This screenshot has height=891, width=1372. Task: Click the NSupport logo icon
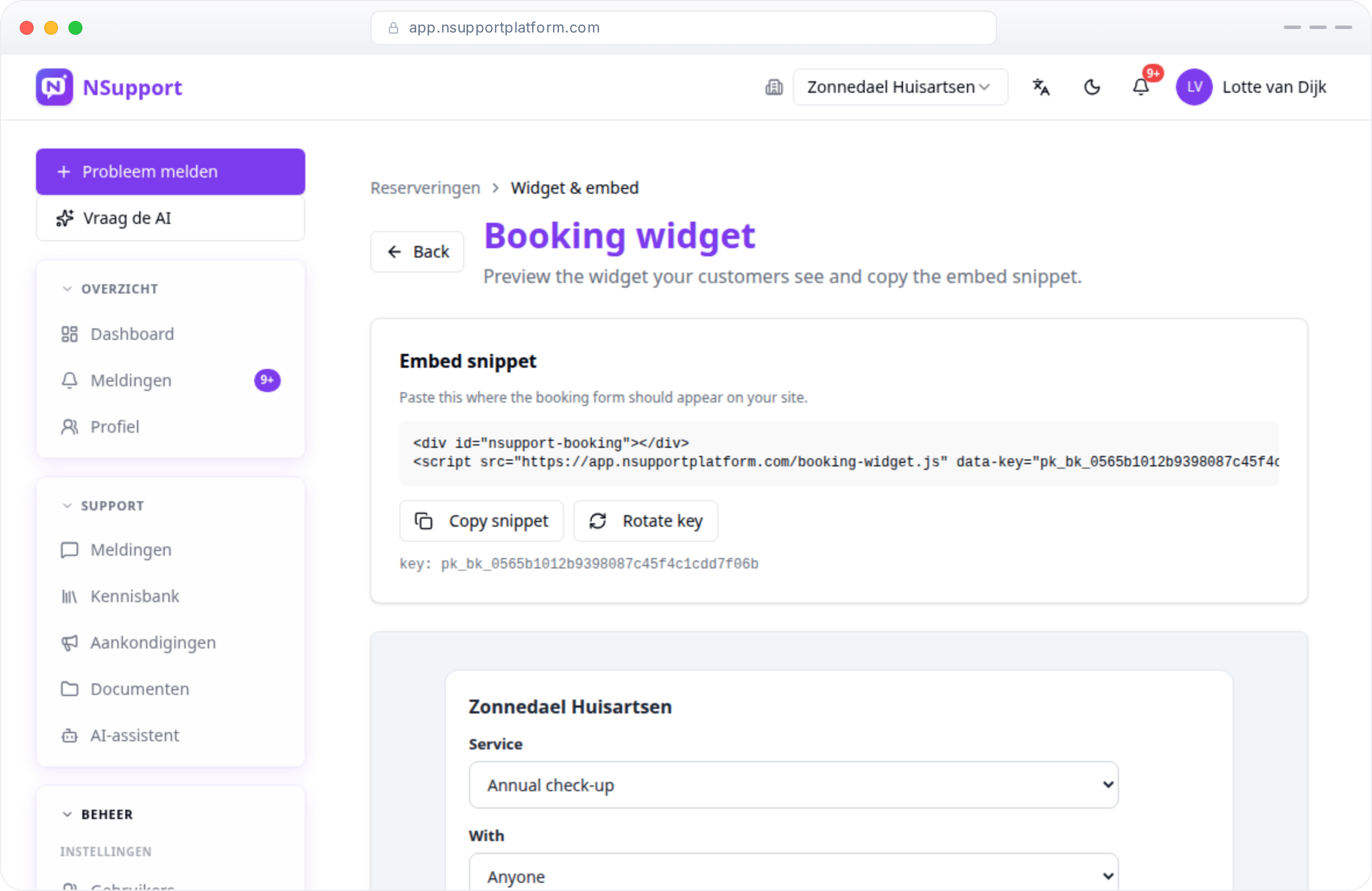[x=55, y=87]
